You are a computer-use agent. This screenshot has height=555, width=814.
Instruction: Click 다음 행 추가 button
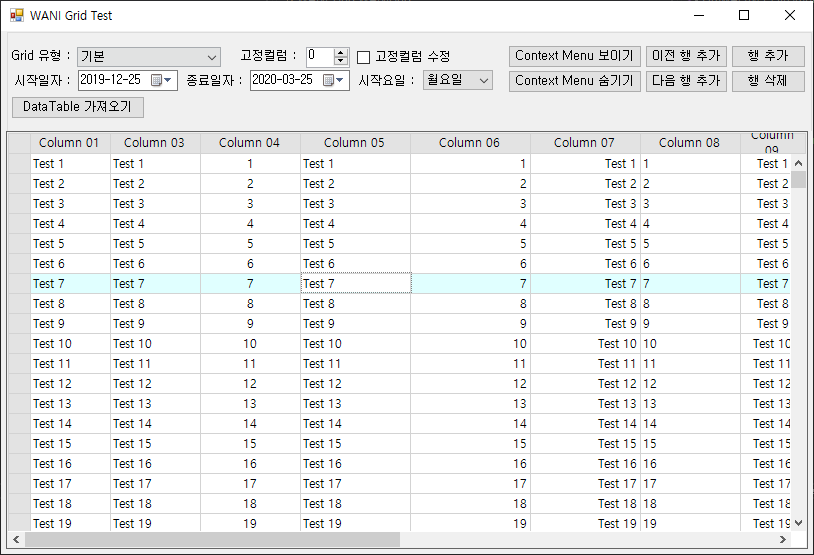686,81
